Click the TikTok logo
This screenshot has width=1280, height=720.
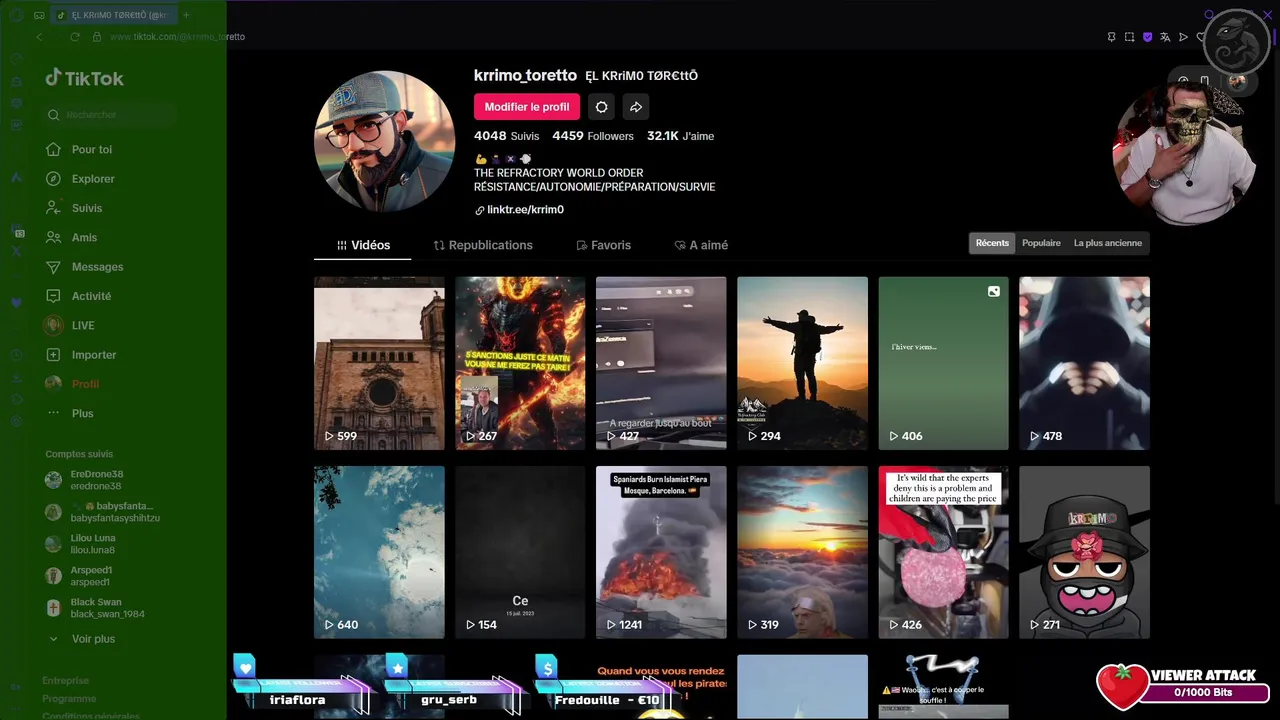pos(84,78)
